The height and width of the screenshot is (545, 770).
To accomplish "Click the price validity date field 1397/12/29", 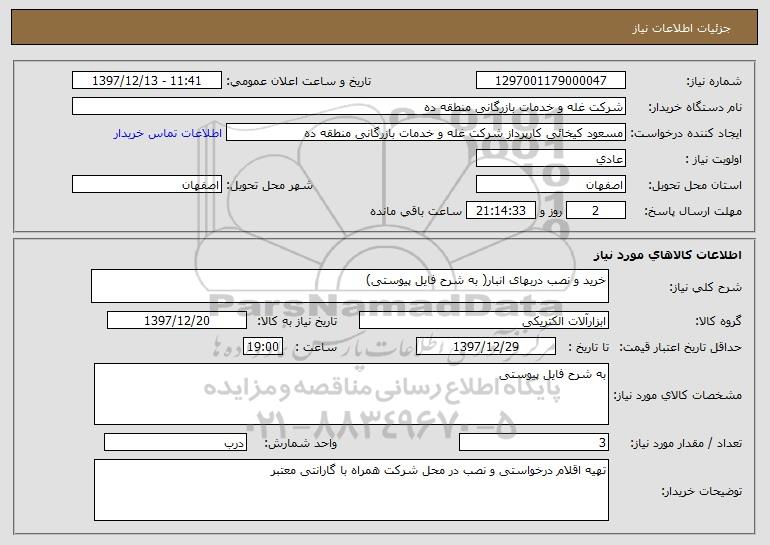I will tap(486, 347).
